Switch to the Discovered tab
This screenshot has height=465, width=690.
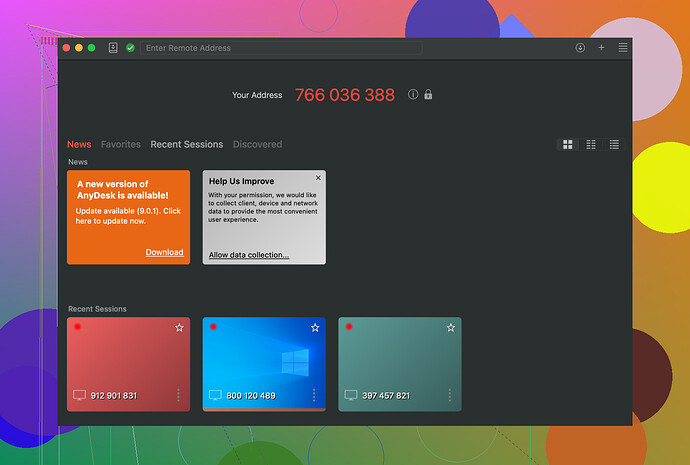click(x=257, y=144)
